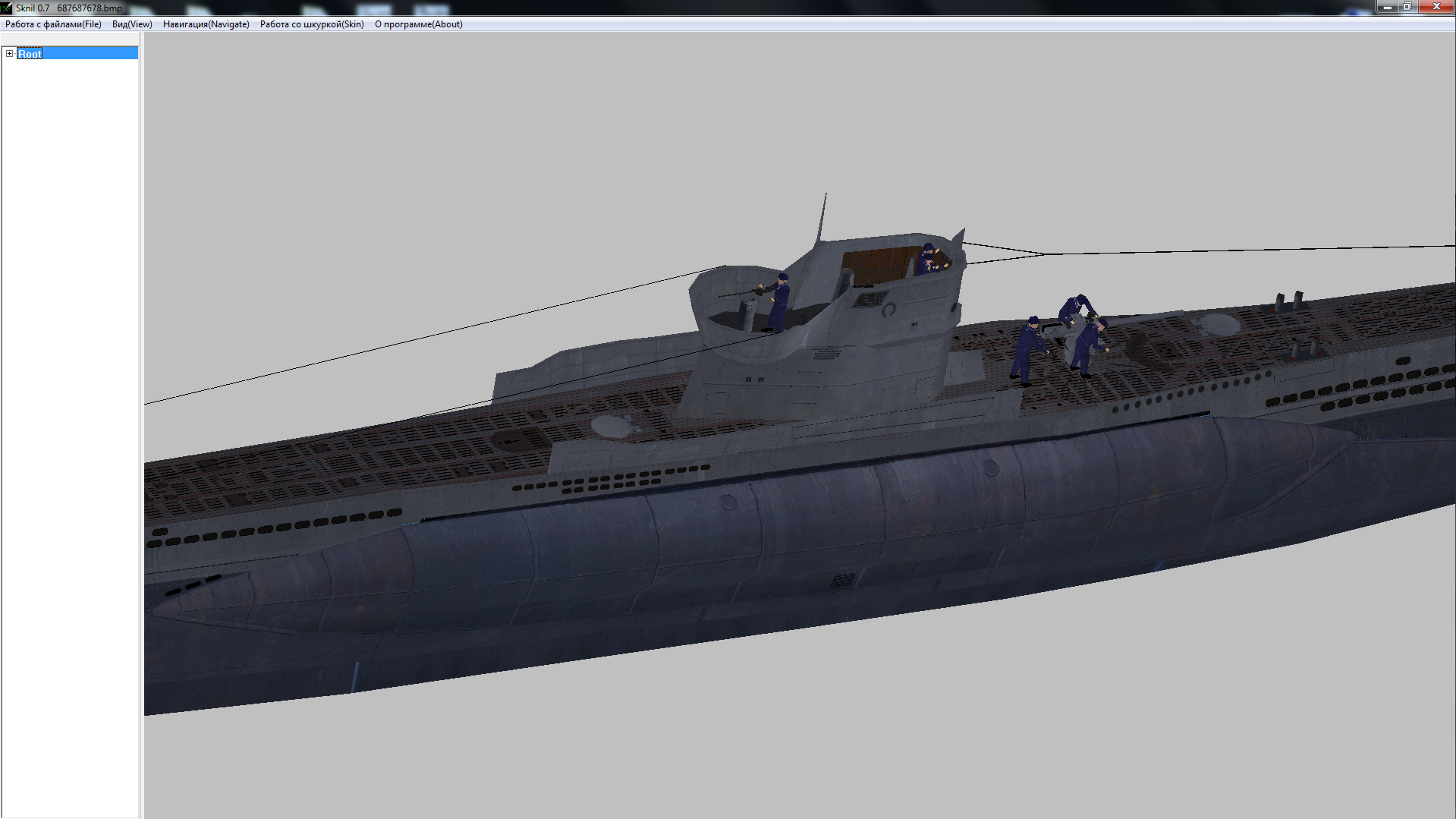Viewport: 1456px width, 819px height.
Task: Open the Работа с файлами (File) menu
Action: coord(53,24)
